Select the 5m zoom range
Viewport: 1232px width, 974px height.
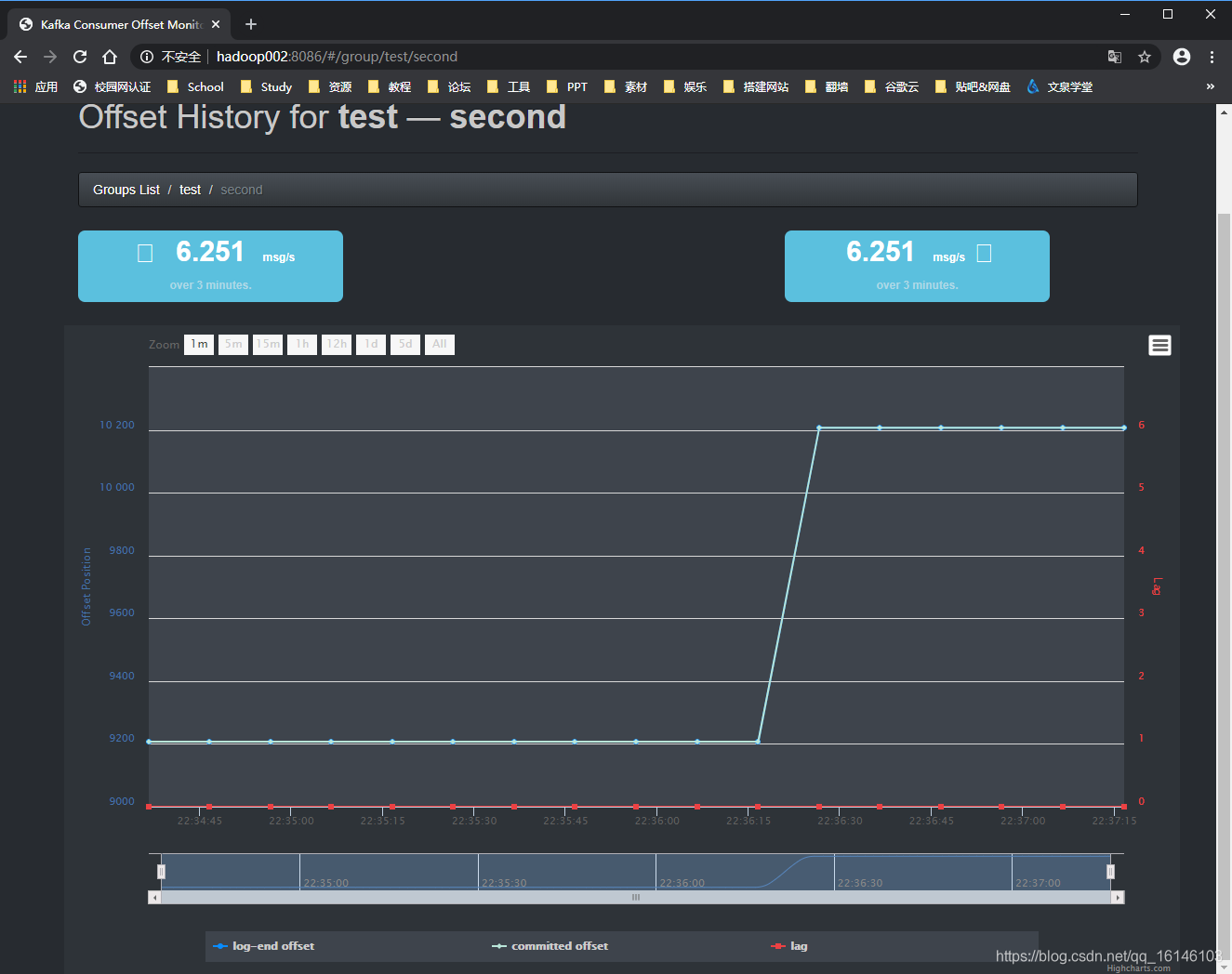pyautogui.click(x=233, y=345)
